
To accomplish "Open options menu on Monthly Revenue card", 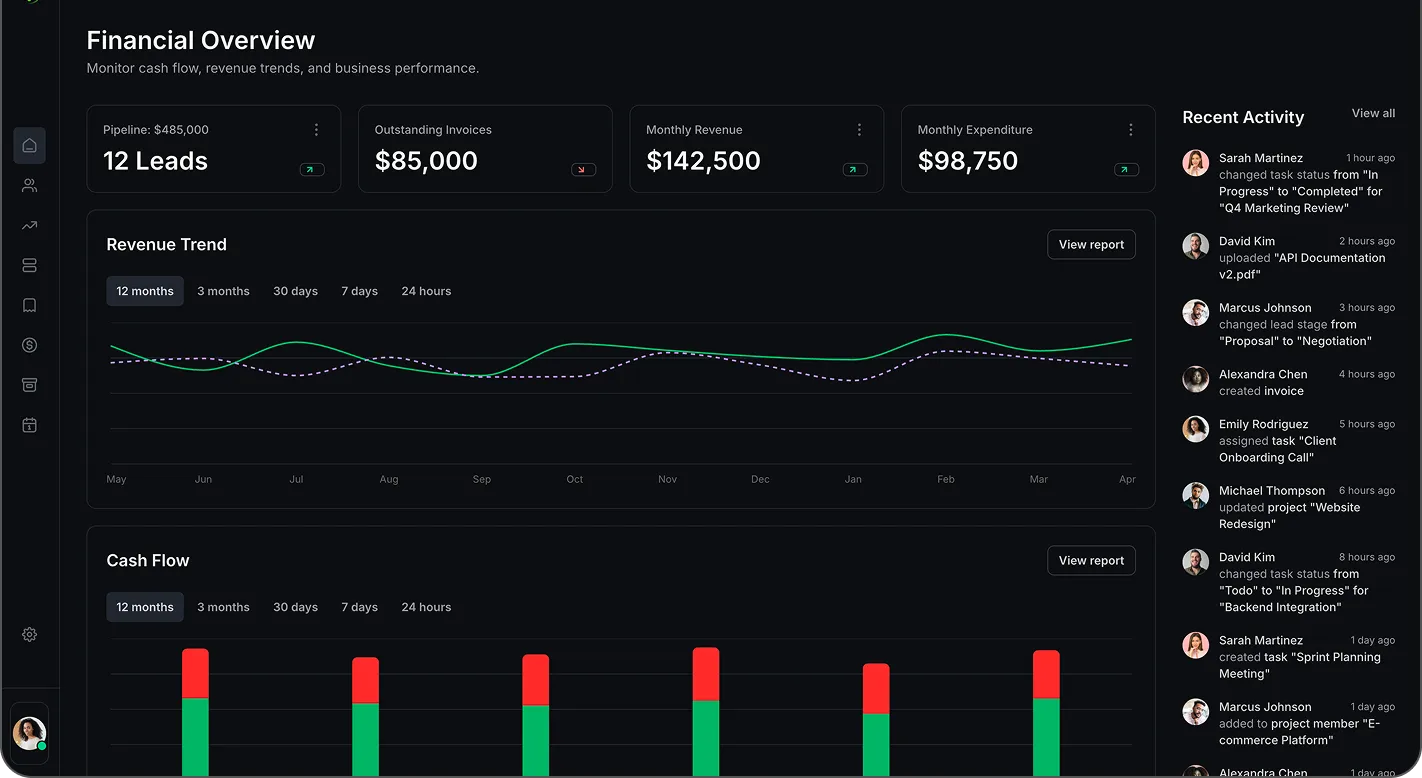I will pyautogui.click(x=859, y=130).
